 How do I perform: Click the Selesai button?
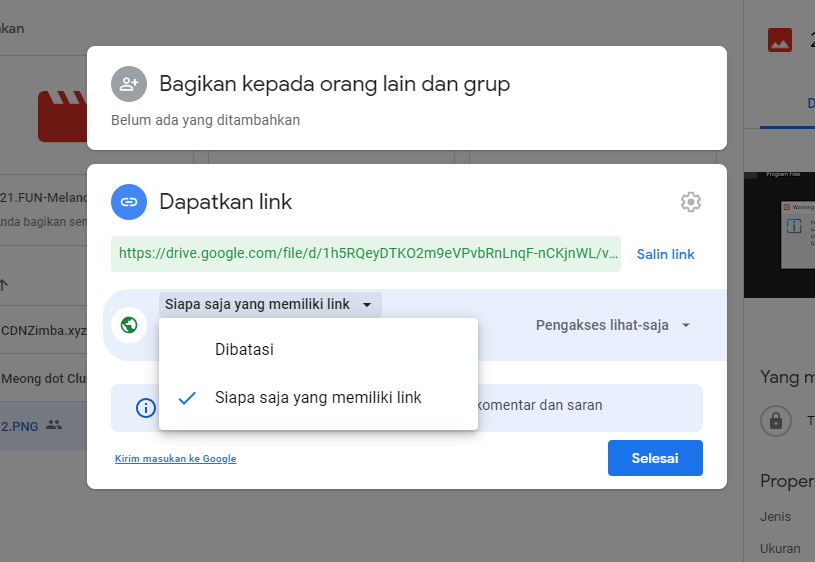tap(655, 458)
